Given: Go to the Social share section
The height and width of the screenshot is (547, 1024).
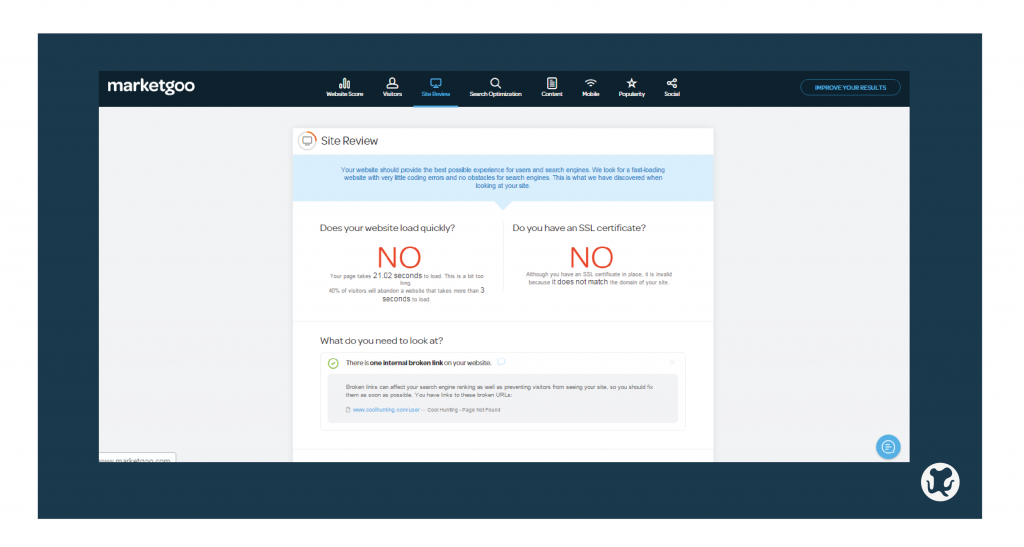Looking at the screenshot, I should pyautogui.click(x=672, y=87).
